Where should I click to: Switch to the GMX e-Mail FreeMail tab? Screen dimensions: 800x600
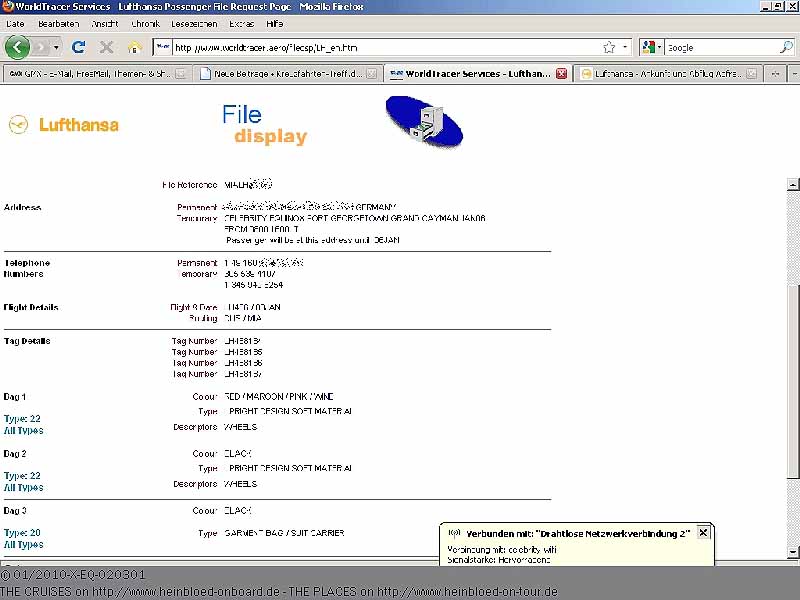click(89, 73)
